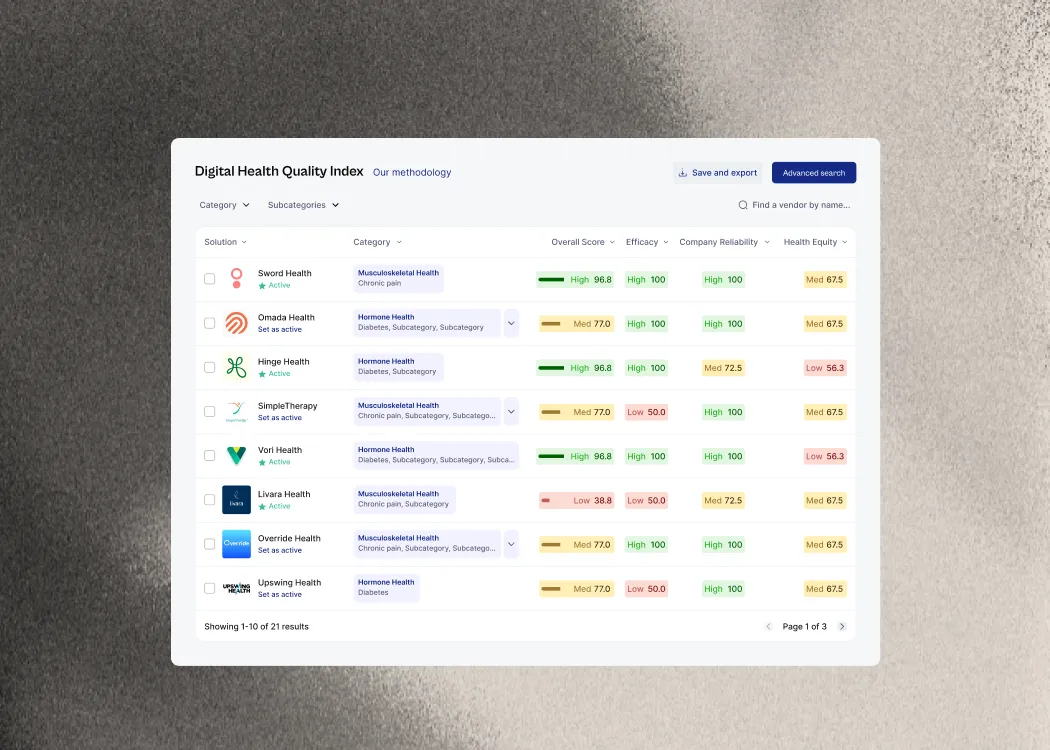Click Sword Health overall score bar
The image size is (1050, 750).
(575, 279)
